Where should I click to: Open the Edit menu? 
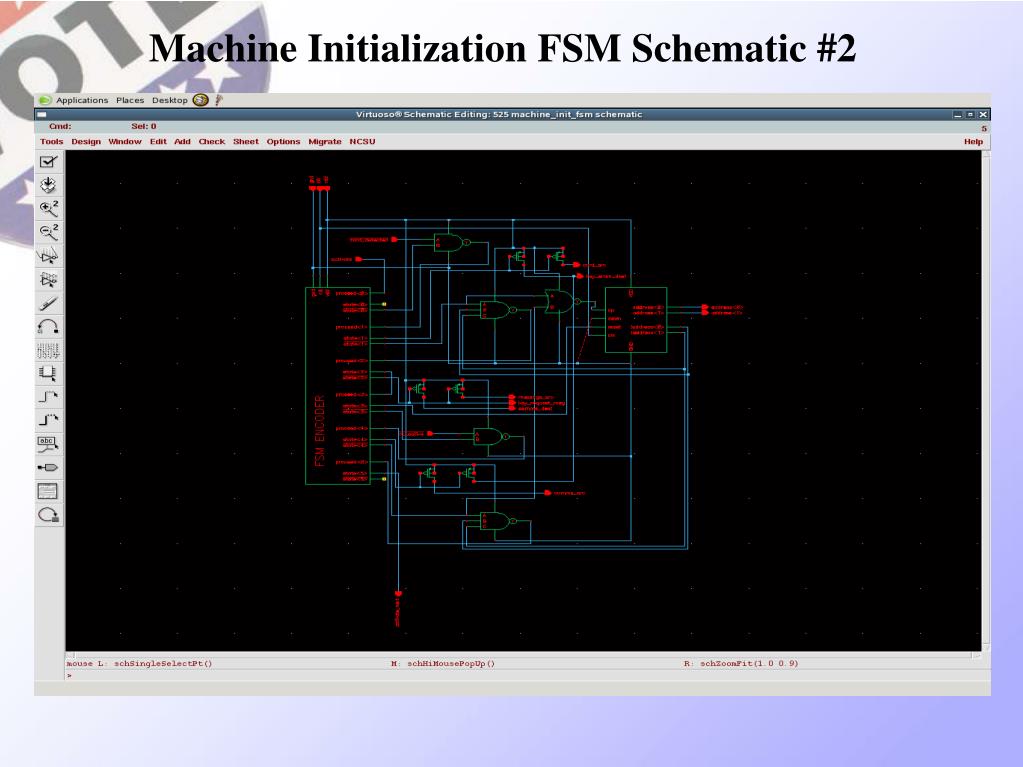158,142
